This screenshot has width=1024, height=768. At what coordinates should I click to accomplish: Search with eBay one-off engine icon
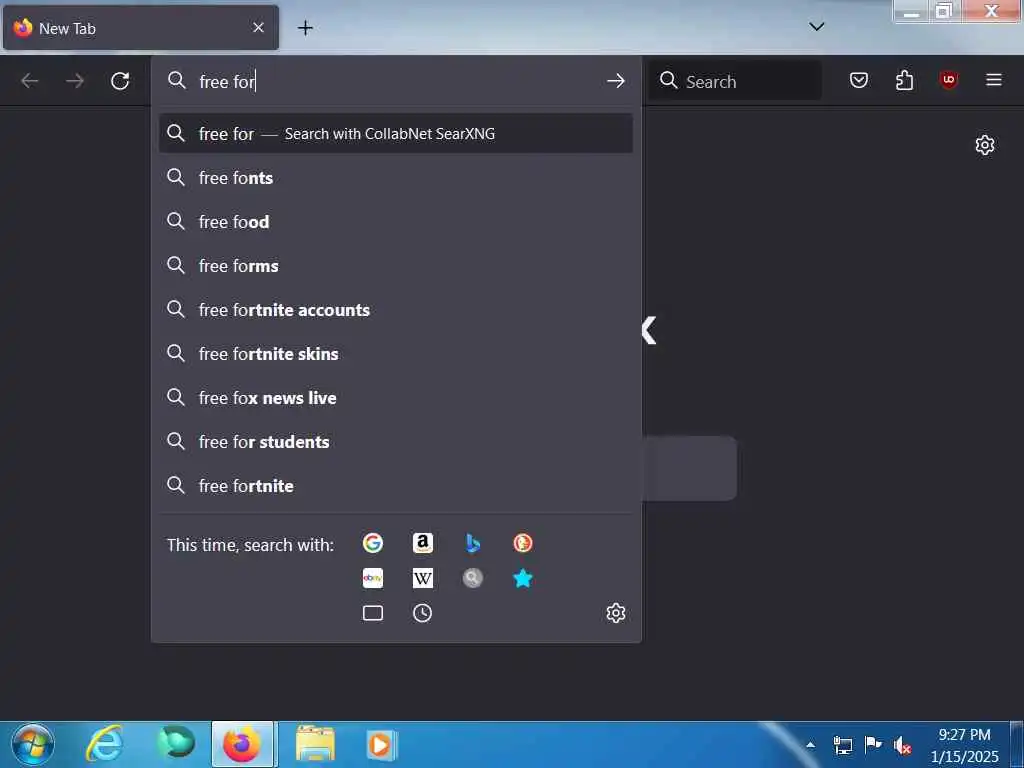coord(373,578)
